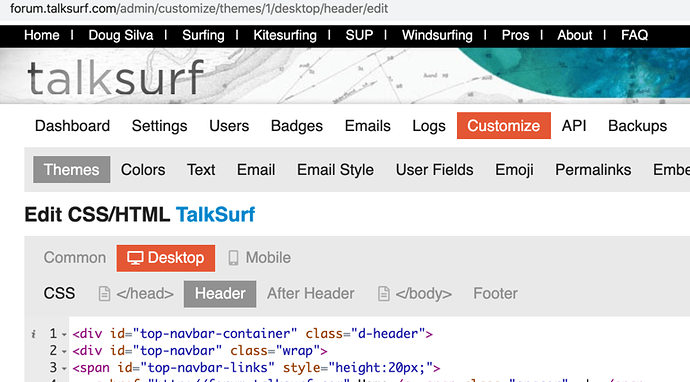Go to the Surfing section link

pyautogui.click(x=203, y=35)
